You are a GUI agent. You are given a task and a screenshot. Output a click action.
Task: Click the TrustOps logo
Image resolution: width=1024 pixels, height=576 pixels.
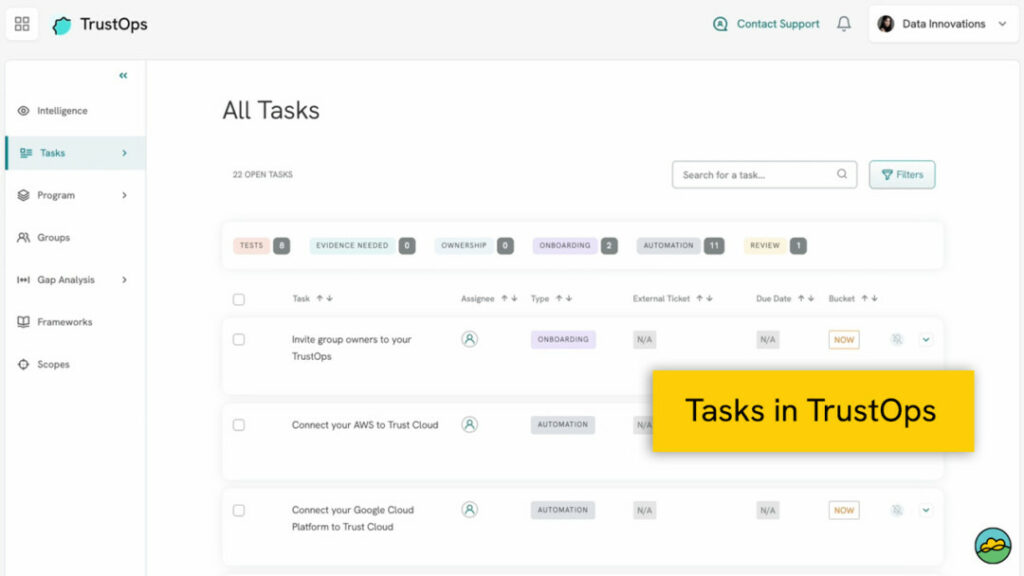[x=100, y=25]
